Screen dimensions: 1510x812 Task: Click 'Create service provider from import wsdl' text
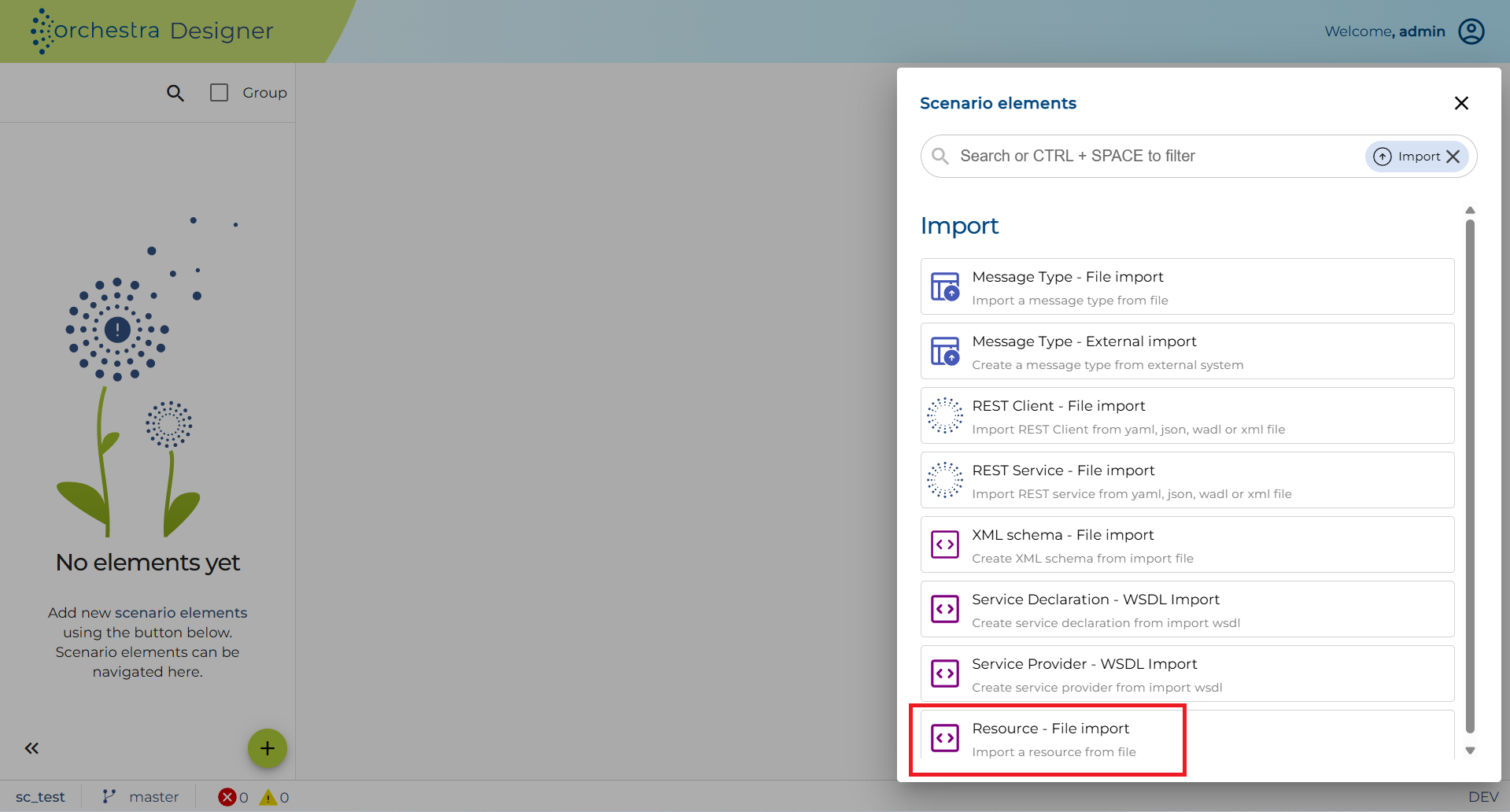tap(1097, 688)
